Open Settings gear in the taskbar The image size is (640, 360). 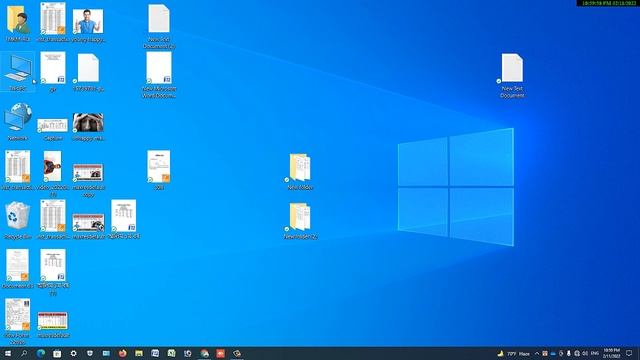73,353
